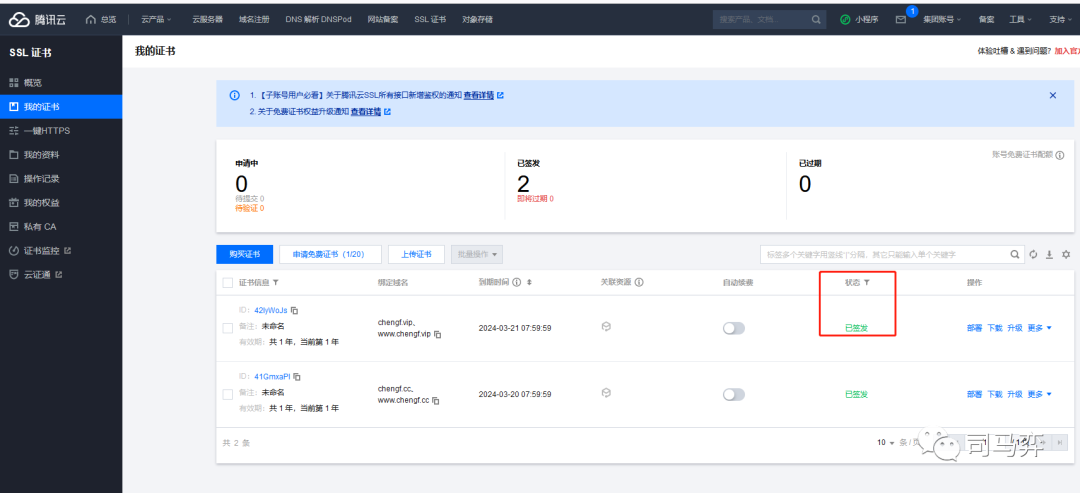Click 升级 for chengf.vip certificate
The image size is (1080, 493).
click(1015, 328)
